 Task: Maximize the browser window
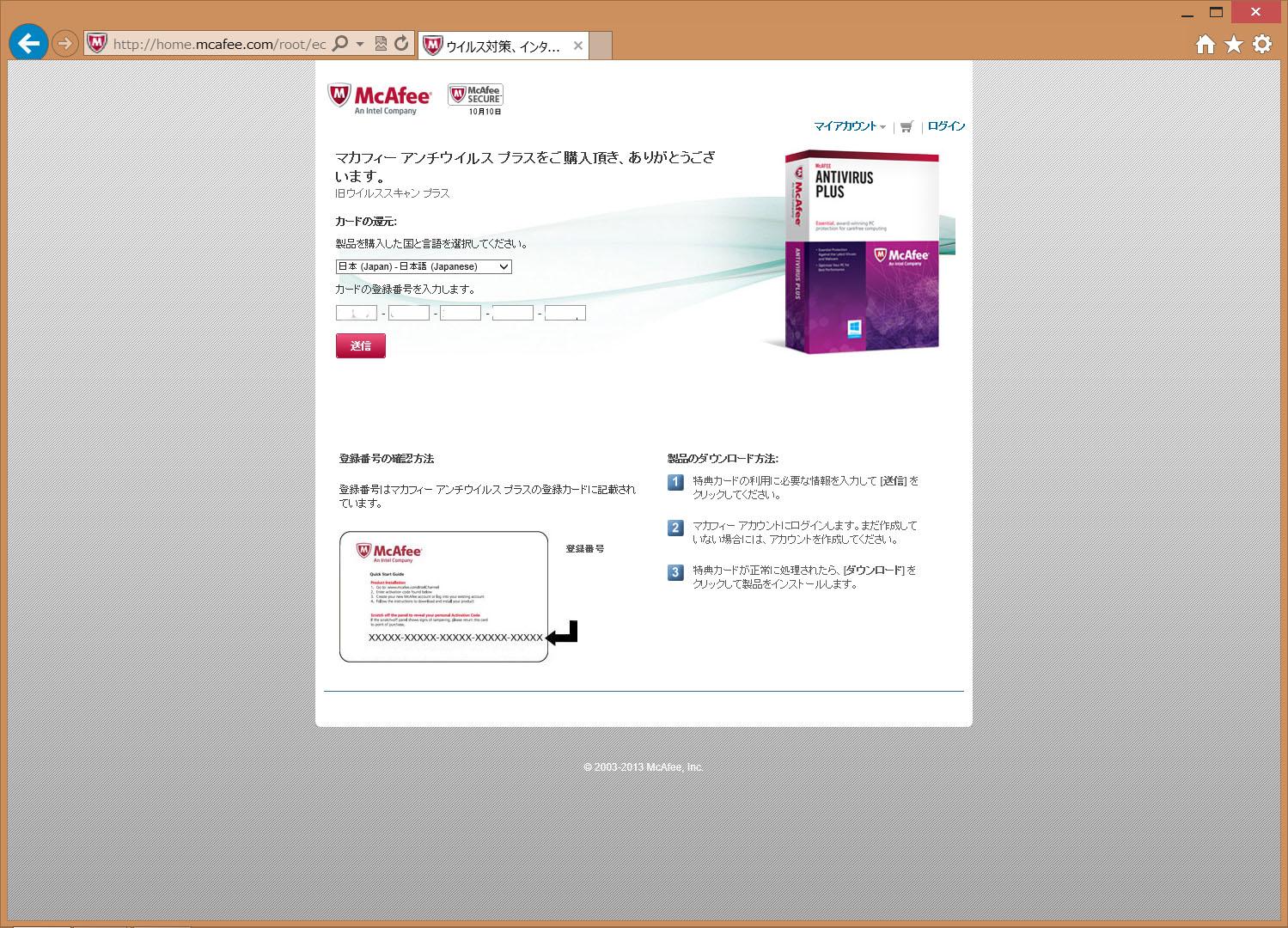(x=1216, y=11)
